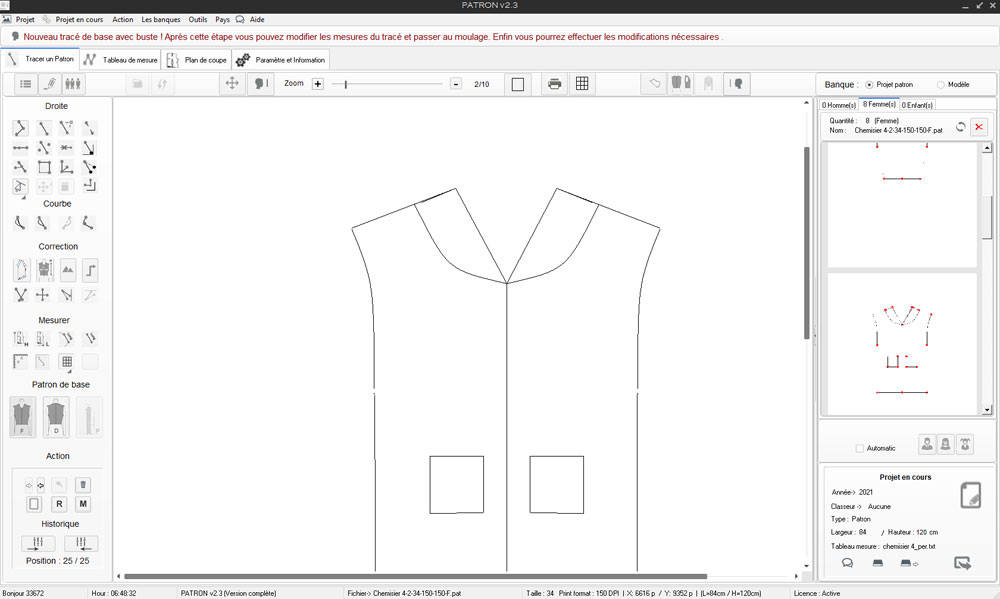
Task: Click the female pattern thumbnail in bank
Action: click(902, 343)
